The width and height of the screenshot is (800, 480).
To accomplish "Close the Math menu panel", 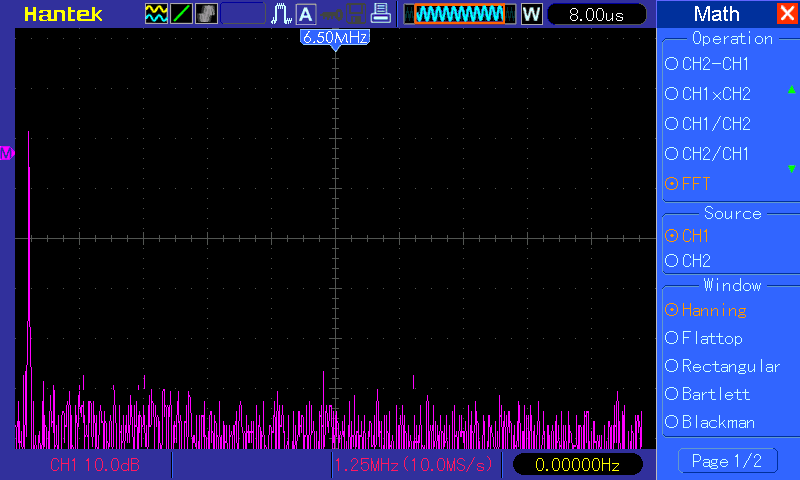I will pos(787,13).
